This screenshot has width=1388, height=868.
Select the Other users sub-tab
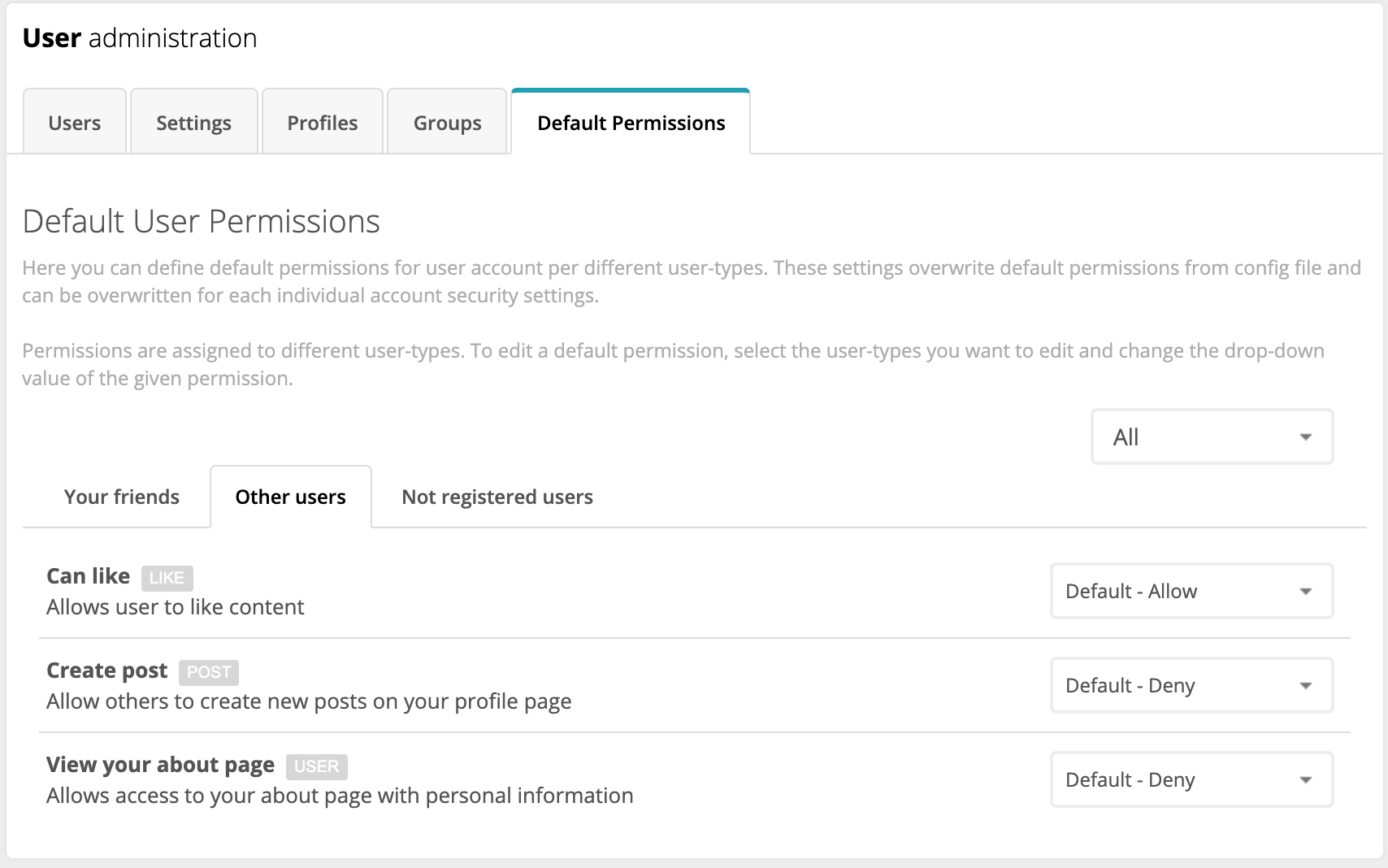(290, 497)
